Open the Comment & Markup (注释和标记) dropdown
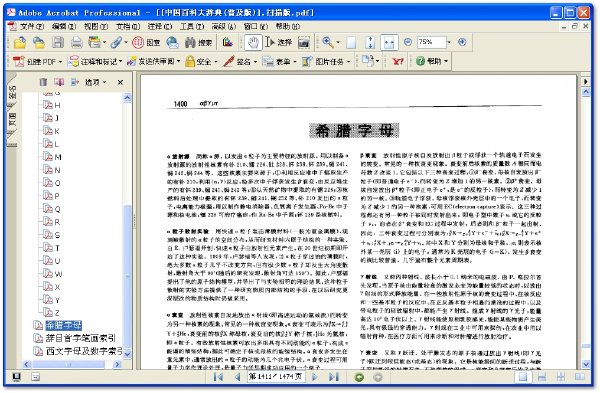The height and width of the screenshot is (393, 600). click(x=95, y=61)
